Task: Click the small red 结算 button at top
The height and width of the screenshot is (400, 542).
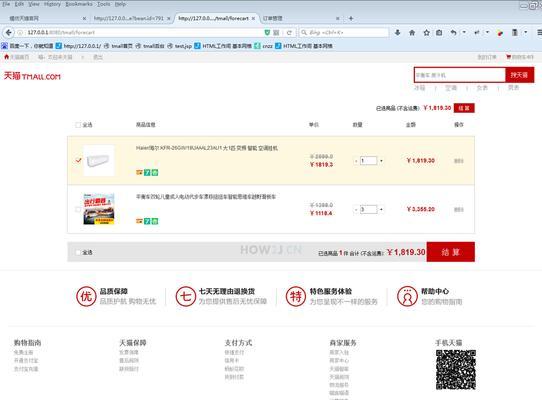Action: coord(464,108)
